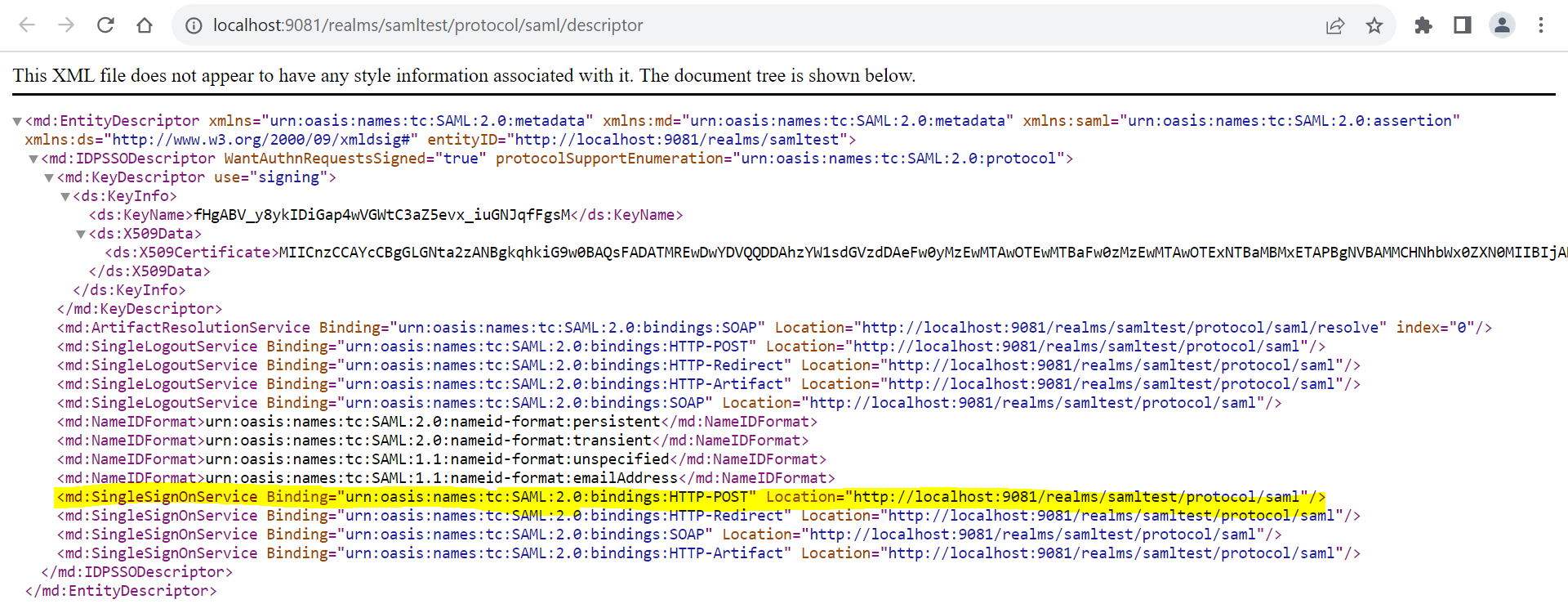Open Chrome three-dot menu
Image resolution: width=1568 pixels, height=604 pixels.
click(x=1541, y=25)
